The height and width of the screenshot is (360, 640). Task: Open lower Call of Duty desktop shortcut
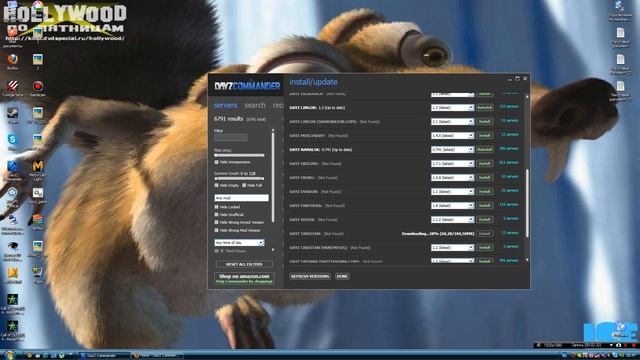(x=12, y=331)
